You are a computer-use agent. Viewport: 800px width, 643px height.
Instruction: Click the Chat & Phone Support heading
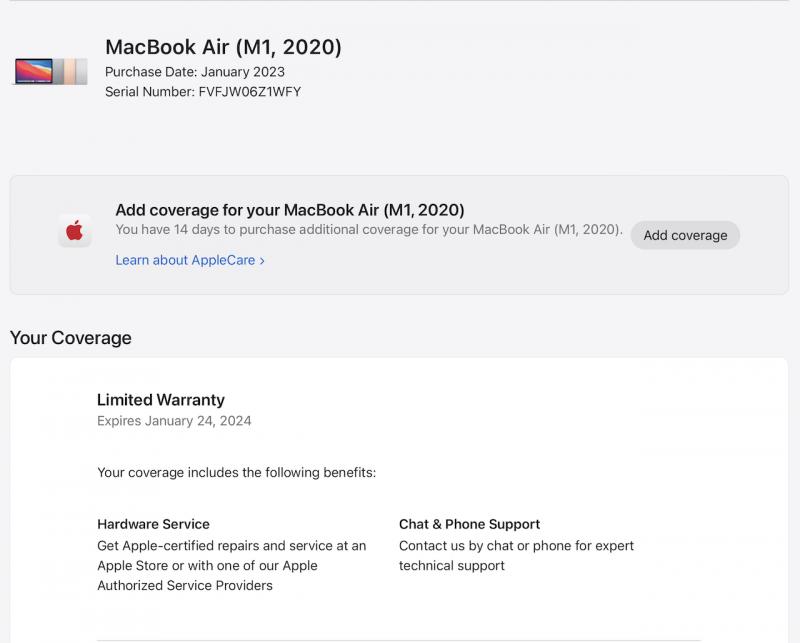tap(469, 524)
